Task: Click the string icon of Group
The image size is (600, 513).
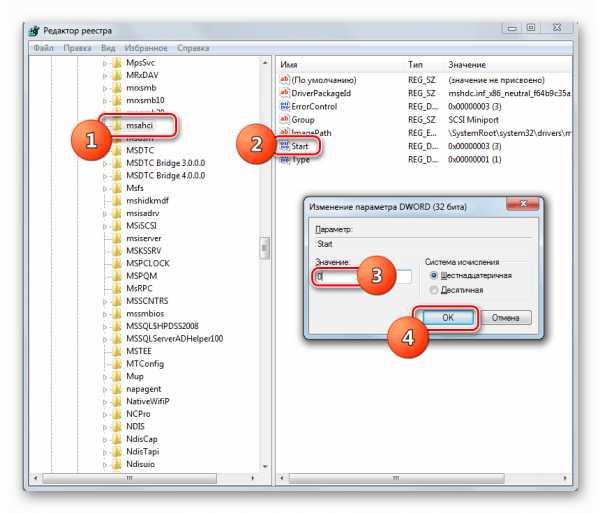Action: point(284,120)
